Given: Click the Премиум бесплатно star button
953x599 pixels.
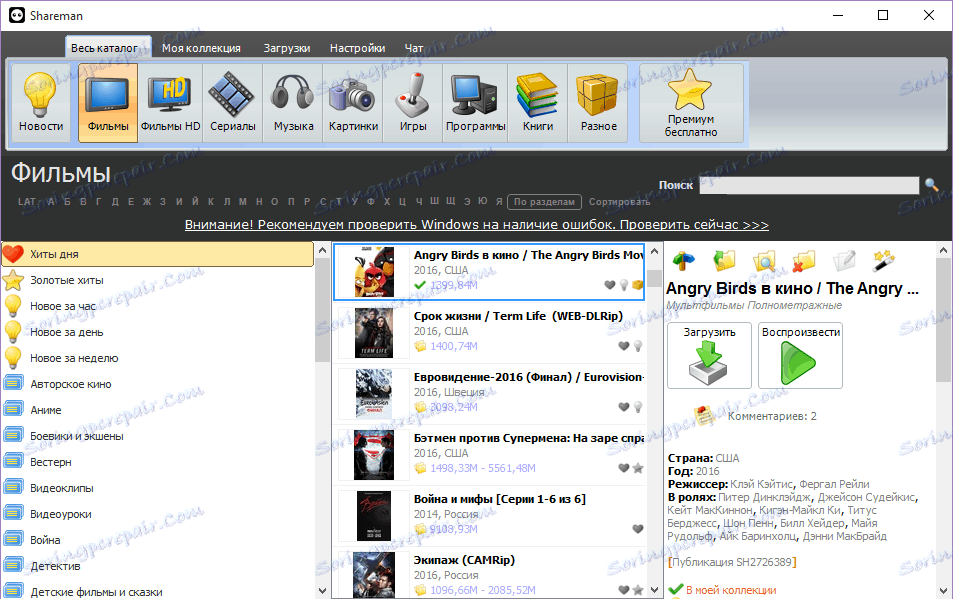Looking at the screenshot, I should click(x=691, y=103).
